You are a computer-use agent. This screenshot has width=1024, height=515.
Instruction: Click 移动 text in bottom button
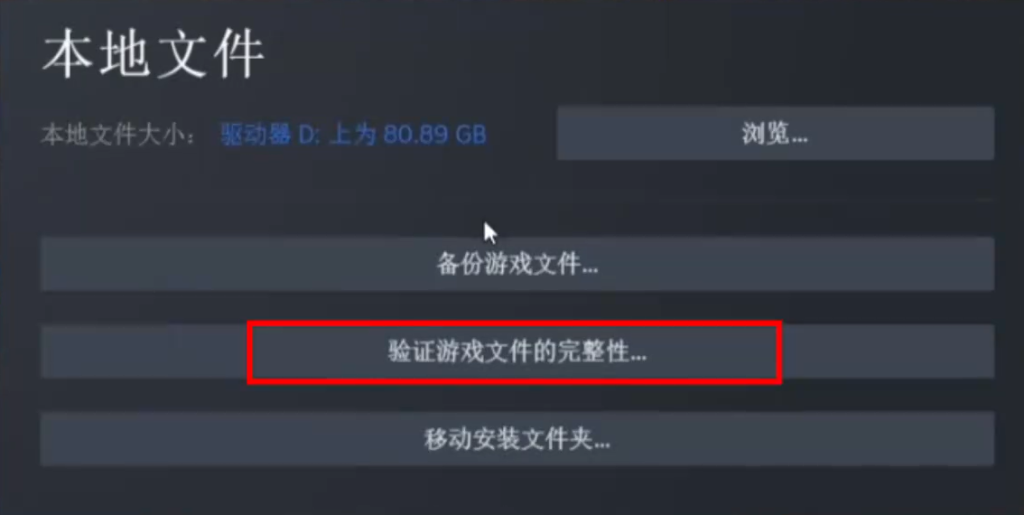pos(449,439)
